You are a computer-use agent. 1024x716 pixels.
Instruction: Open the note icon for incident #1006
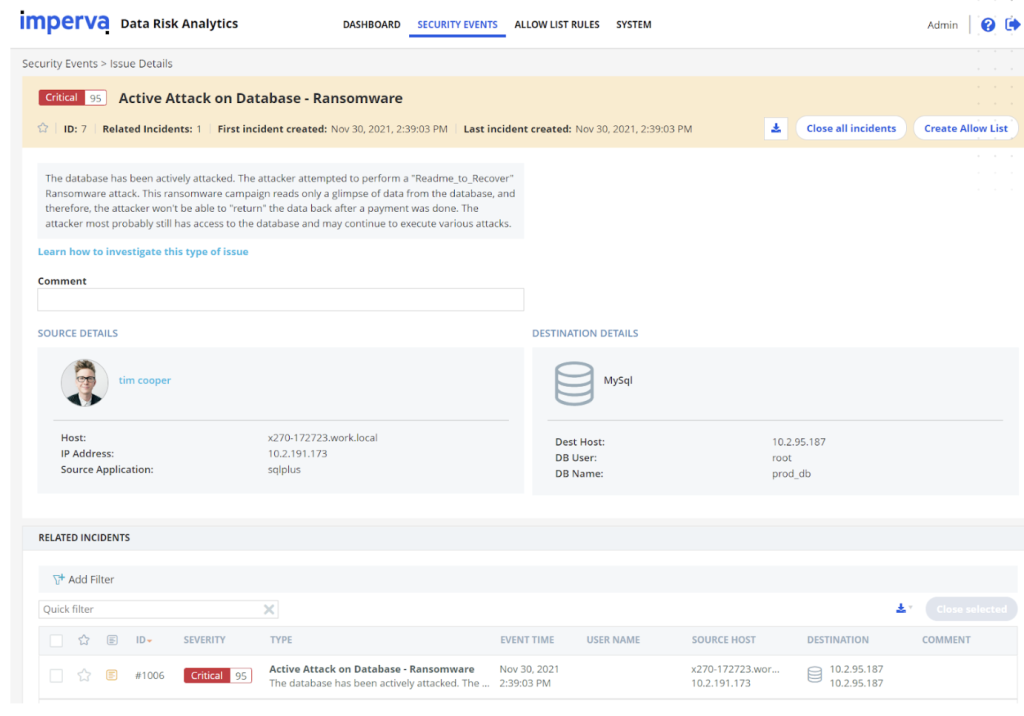(x=112, y=675)
